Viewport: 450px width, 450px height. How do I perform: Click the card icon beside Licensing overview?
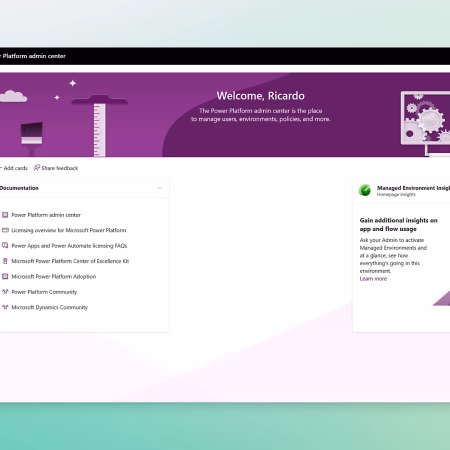click(5, 230)
